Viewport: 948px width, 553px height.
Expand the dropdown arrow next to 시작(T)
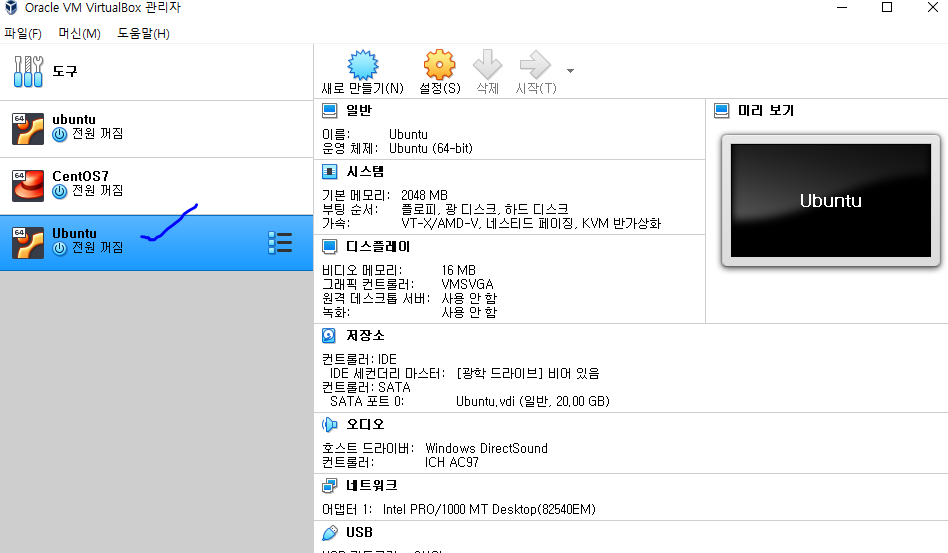coord(570,71)
